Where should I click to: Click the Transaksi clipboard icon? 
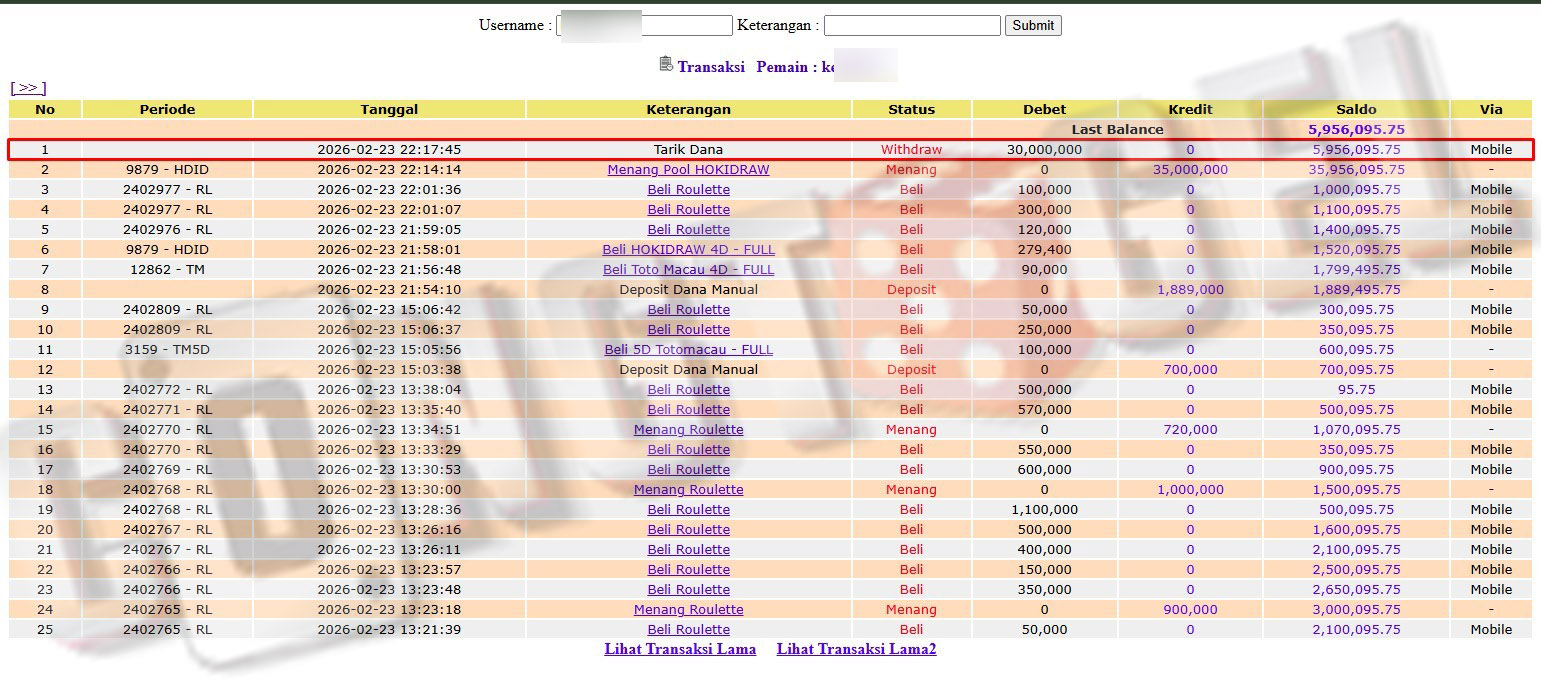click(666, 65)
